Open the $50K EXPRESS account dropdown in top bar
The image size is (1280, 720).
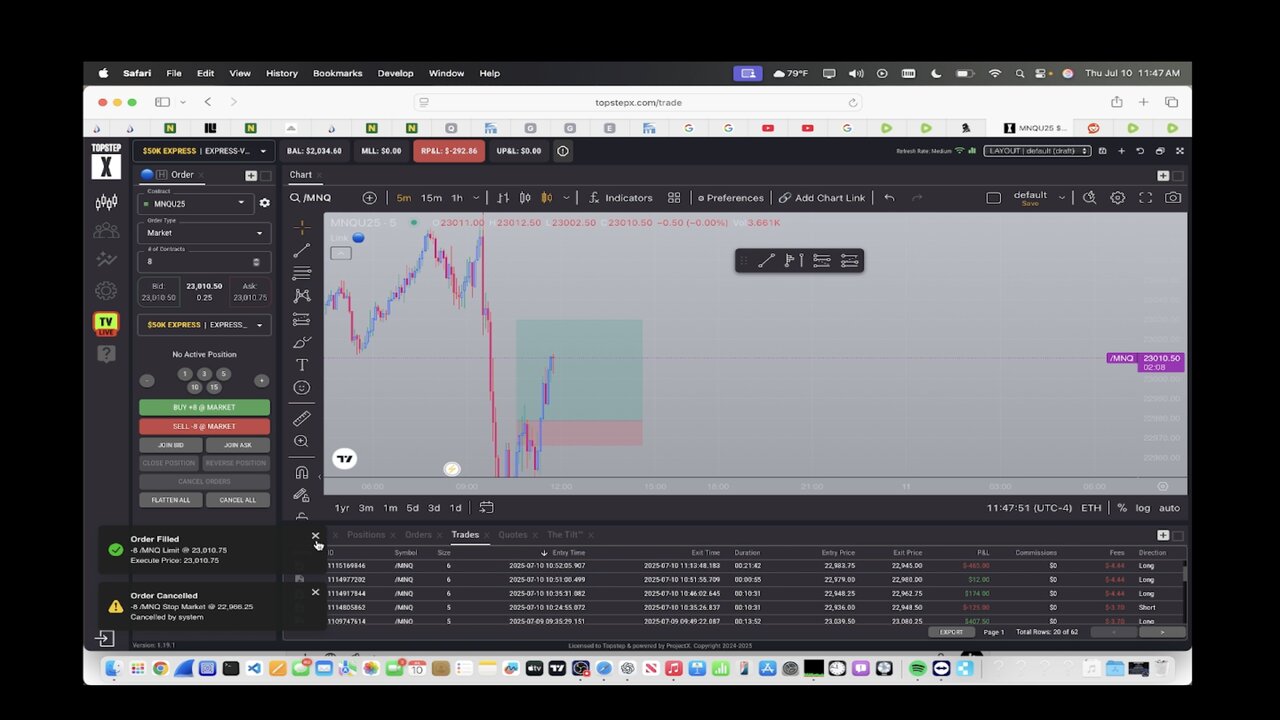coord(204,151)
